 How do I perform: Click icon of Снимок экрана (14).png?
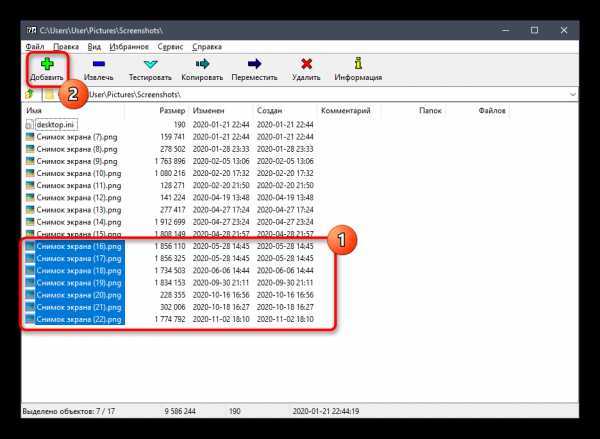click(30, 222)
